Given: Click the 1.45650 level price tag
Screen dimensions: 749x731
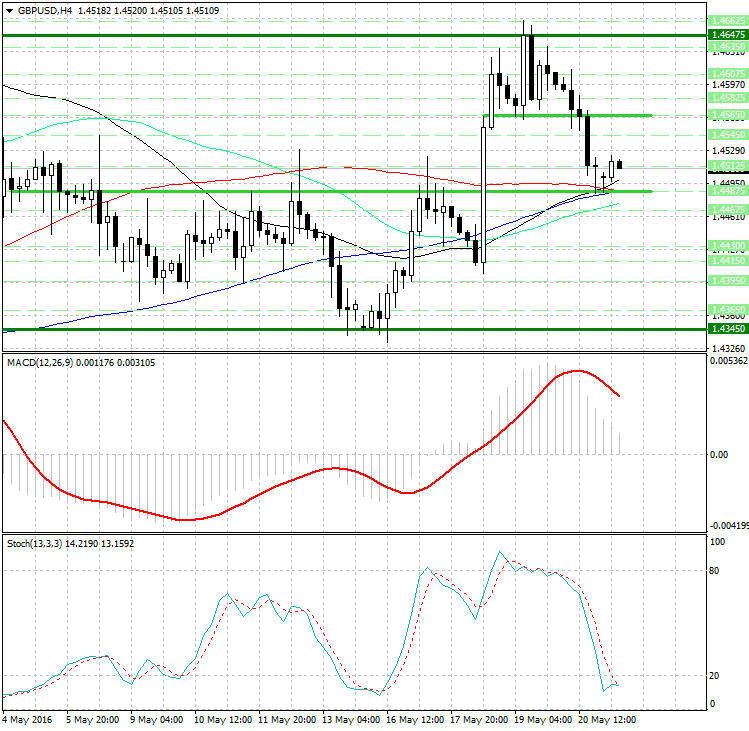Looking at the screenshot, I should pyautogui.click(x=726, y=115).
